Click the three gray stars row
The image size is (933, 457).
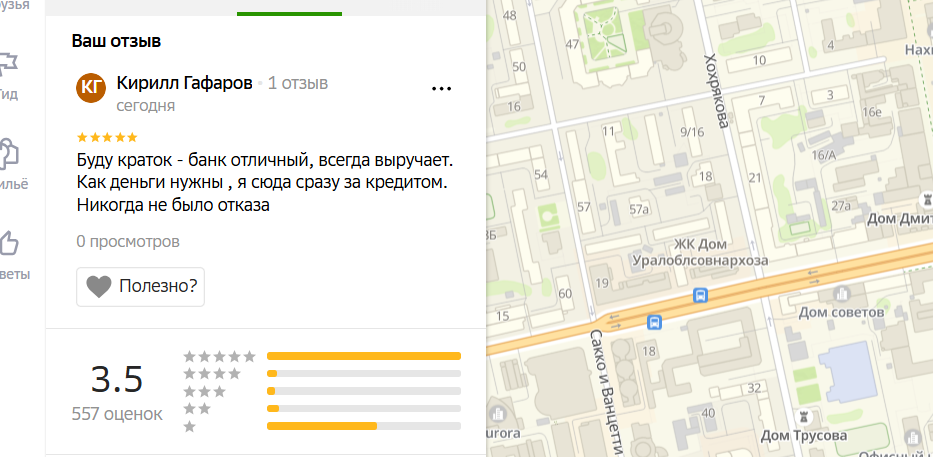(205, 392)
